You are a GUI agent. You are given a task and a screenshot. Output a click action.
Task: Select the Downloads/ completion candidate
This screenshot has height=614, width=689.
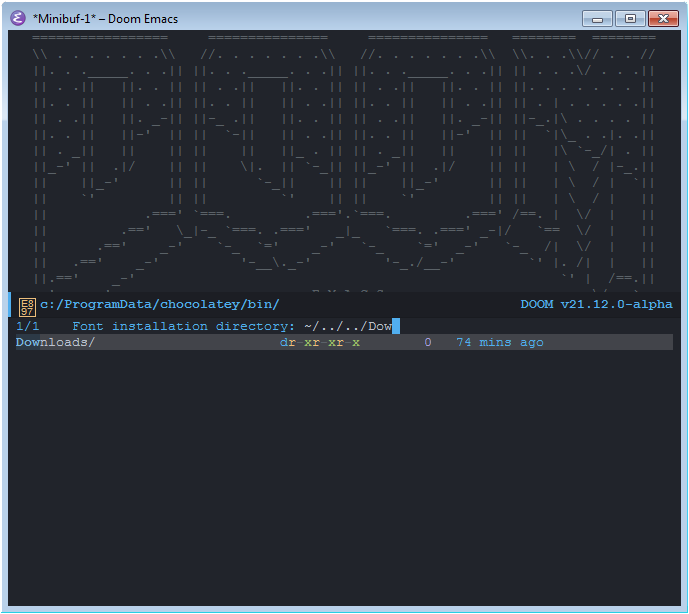pyautogui.click(x=344, y=342)
